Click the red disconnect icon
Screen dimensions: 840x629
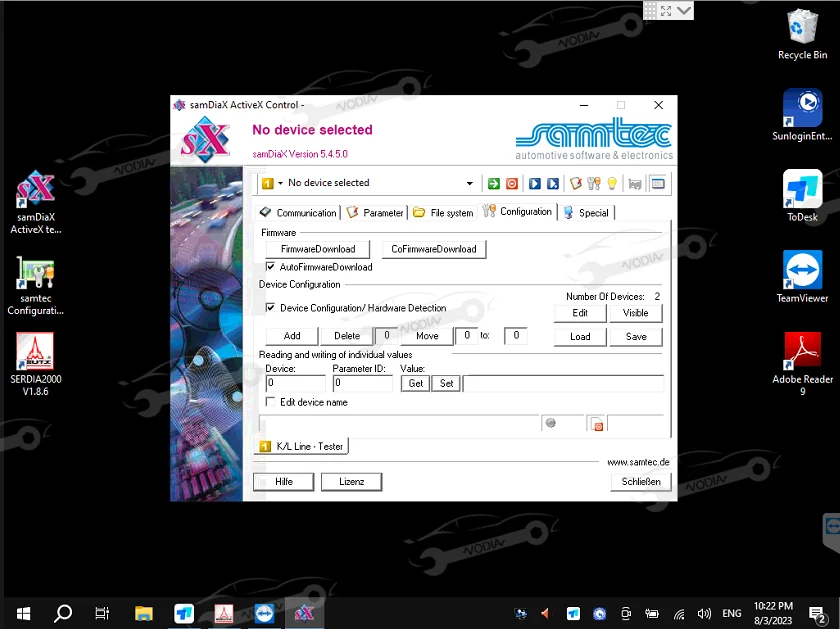pos(512,184)
